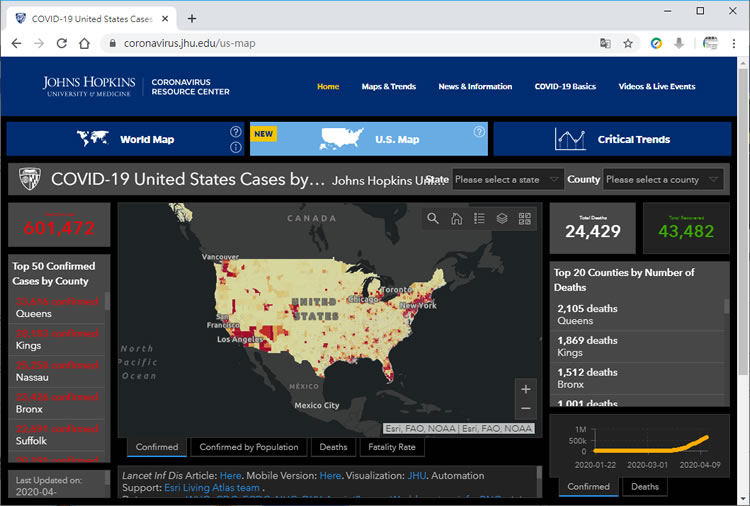The image size is (750, 506).
Task: Open the map layers icon
Action: pyautogui.click(x=502, y=219)
